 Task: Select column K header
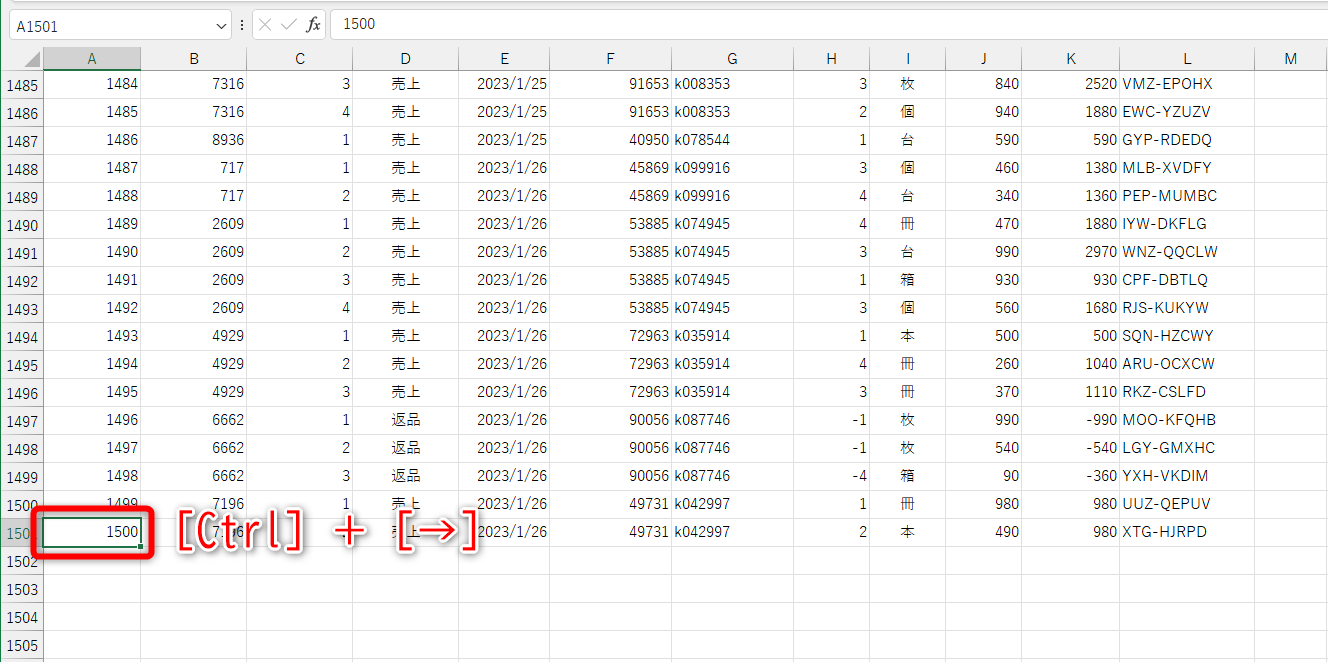pos(1071,59)
